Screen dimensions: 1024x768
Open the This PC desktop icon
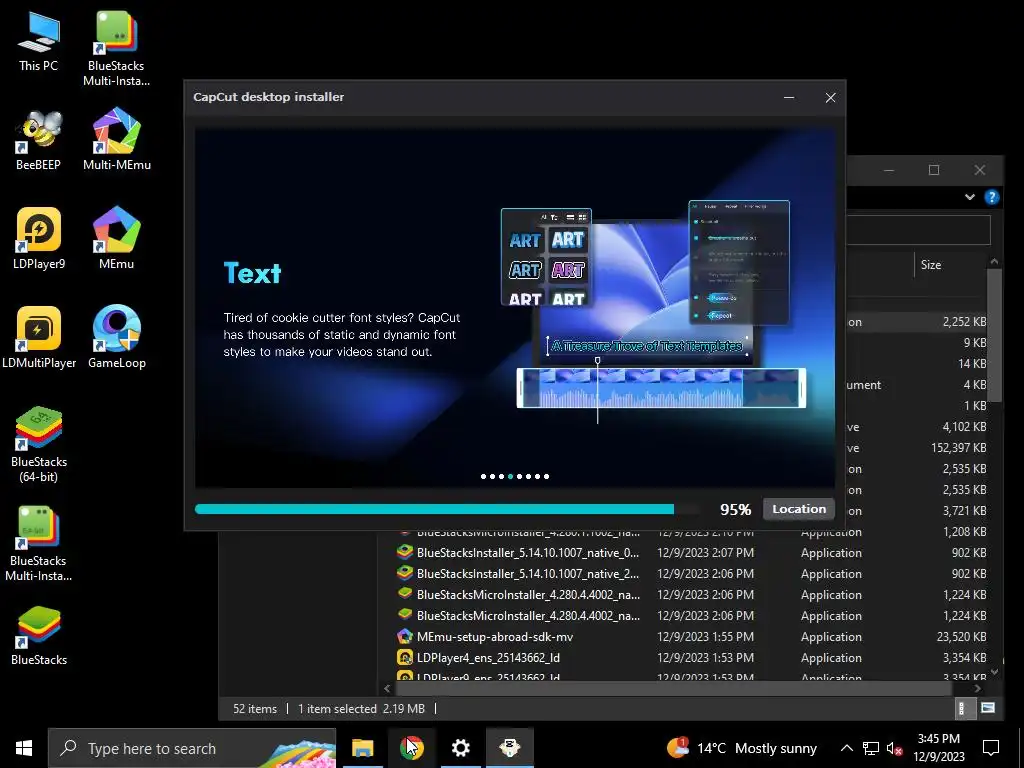[38, 42]
